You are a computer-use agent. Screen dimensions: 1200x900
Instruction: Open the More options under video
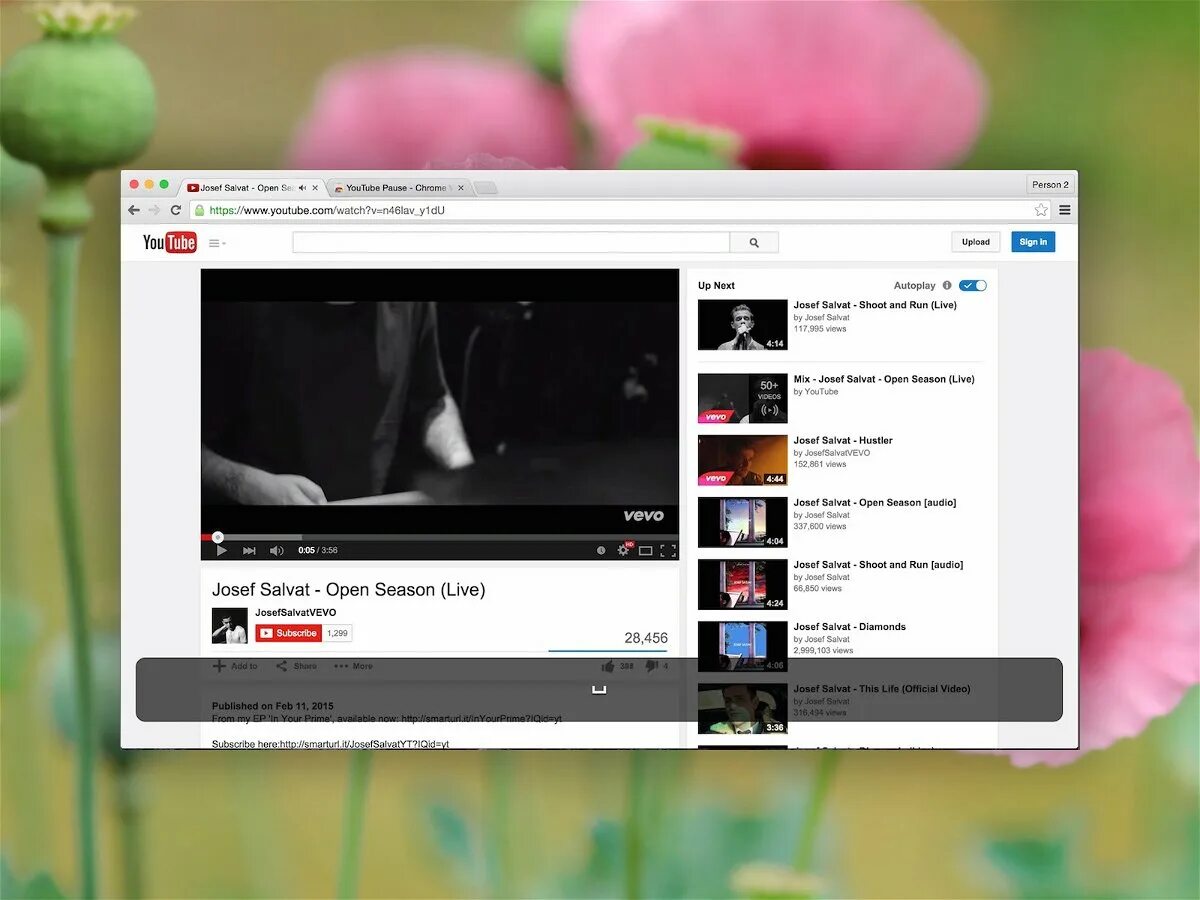click(353, 666)
